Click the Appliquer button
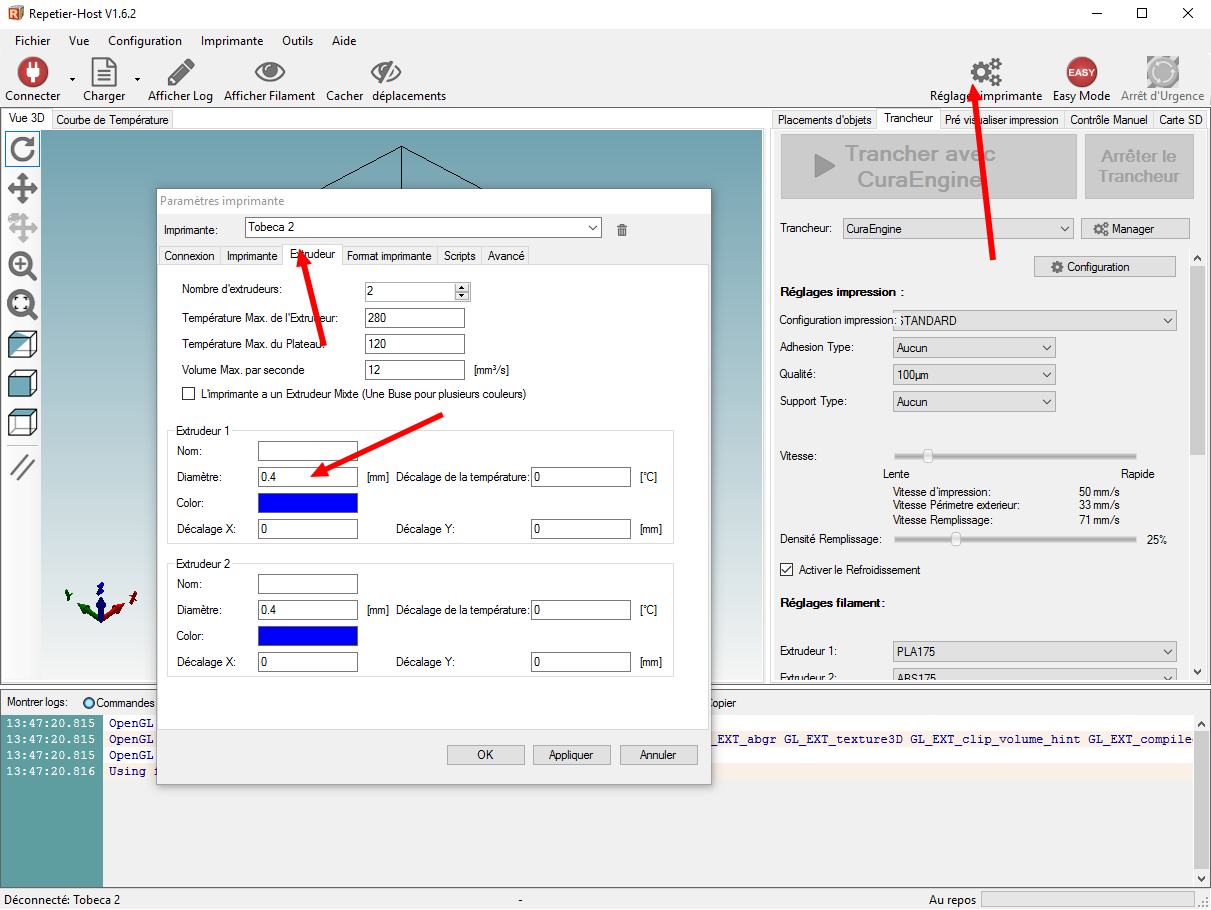 (571, 755)
